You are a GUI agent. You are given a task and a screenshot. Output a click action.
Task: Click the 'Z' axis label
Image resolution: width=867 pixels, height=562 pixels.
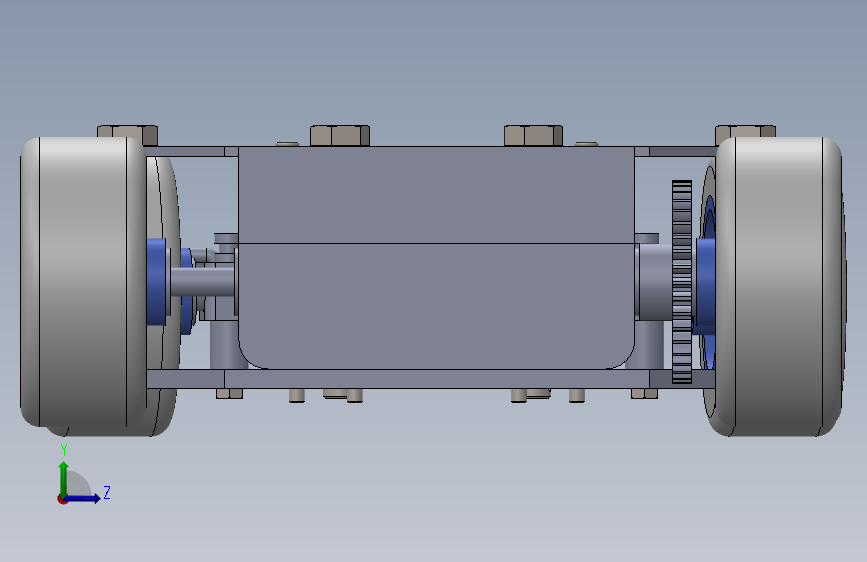(x=107, y=492)
